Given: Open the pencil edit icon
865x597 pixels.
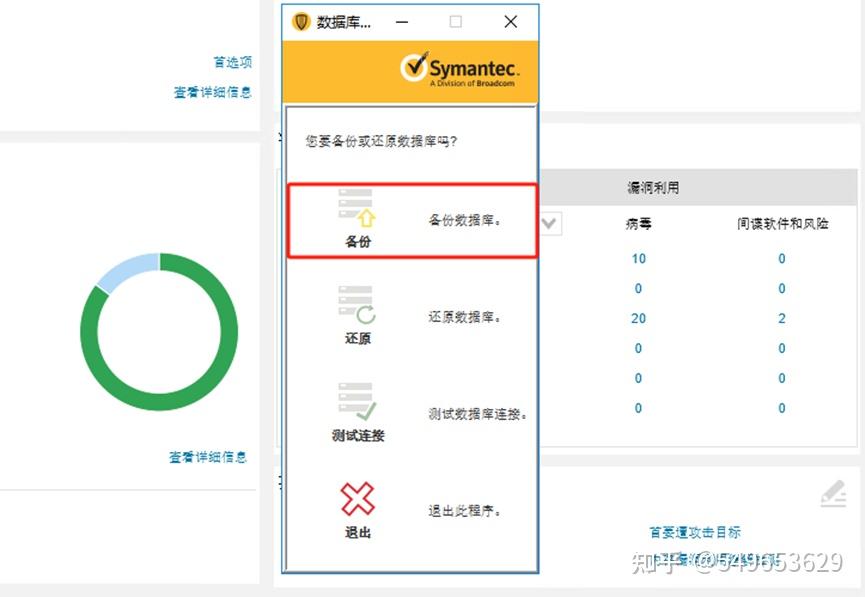Looking at the screenshot, I should tap(835, 492).
